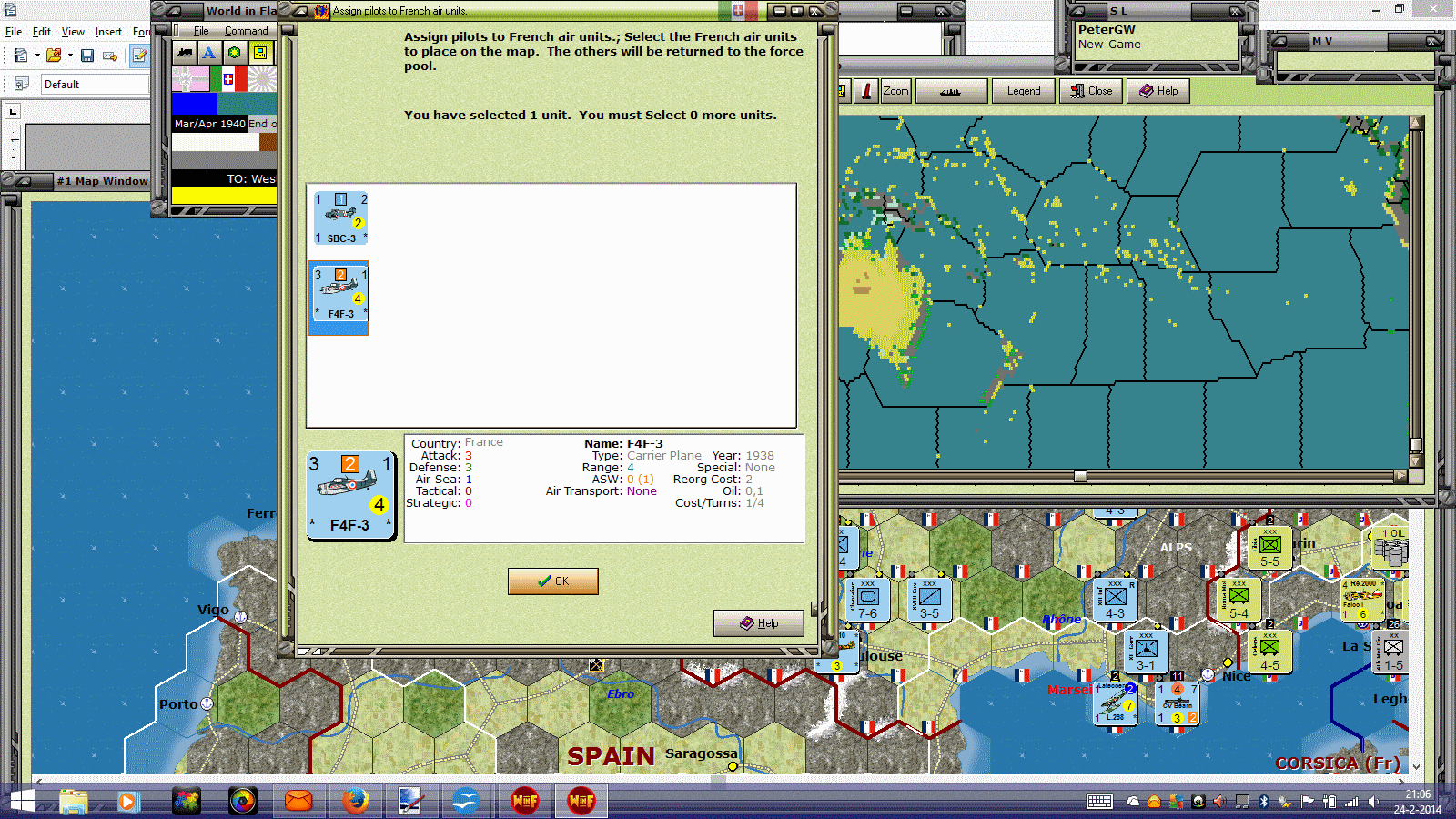Click the 3-1 French unit near Marseilles
Viewport: 1456px width, 819px height.
pos(1146,652)
